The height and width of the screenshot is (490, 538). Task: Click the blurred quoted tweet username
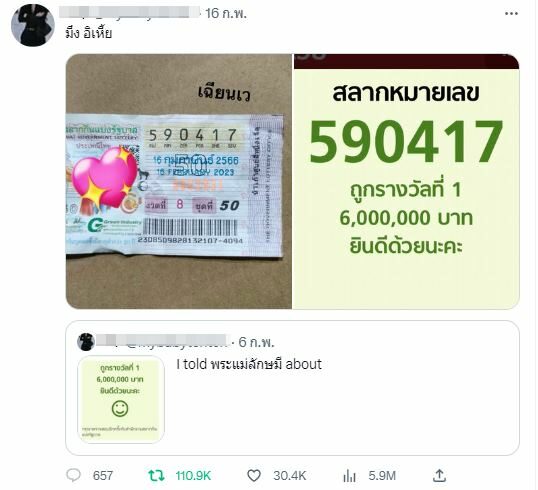[162, 341]
